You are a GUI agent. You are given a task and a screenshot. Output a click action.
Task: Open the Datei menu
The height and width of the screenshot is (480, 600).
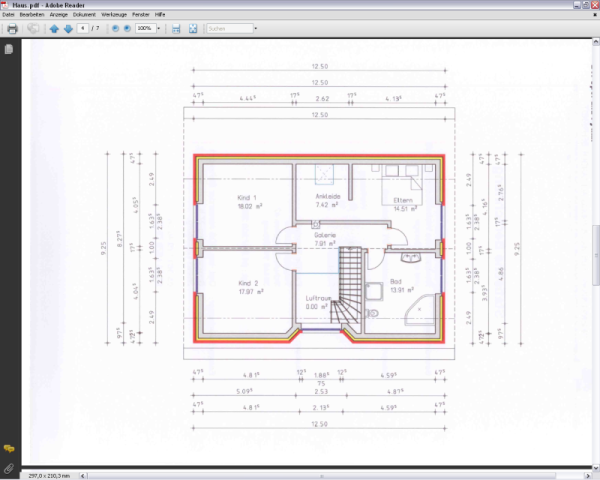point(8,15)
